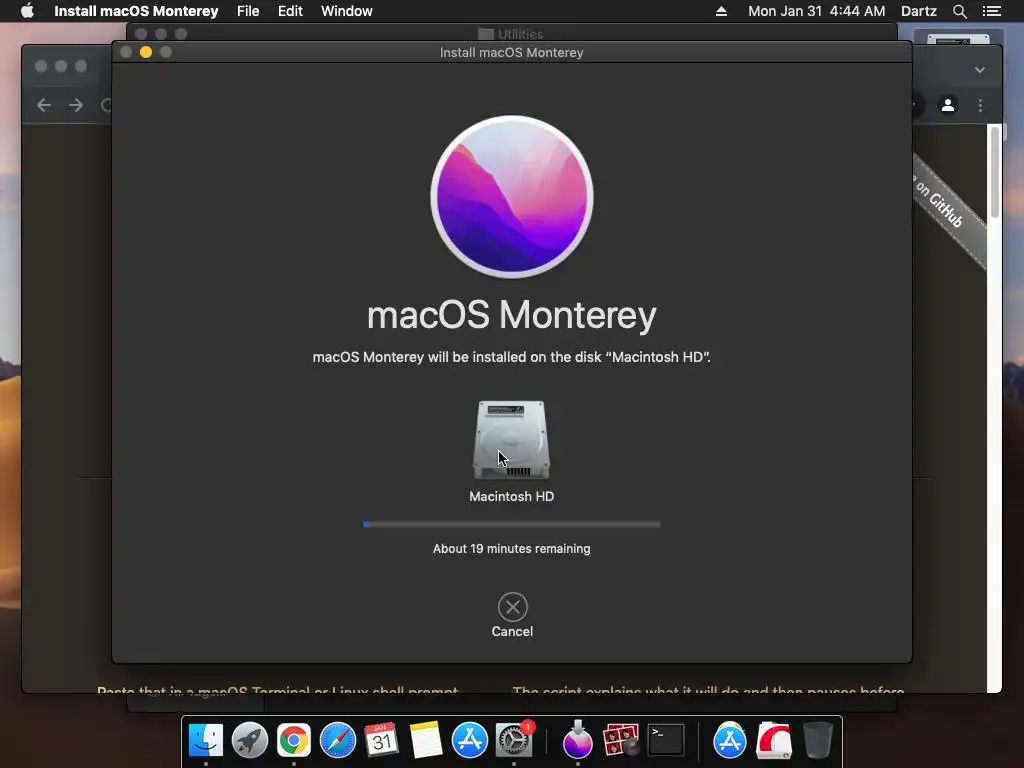Open Photo Booth from the Dock
Screen dimensions: 1024x768
coord(621,740)
